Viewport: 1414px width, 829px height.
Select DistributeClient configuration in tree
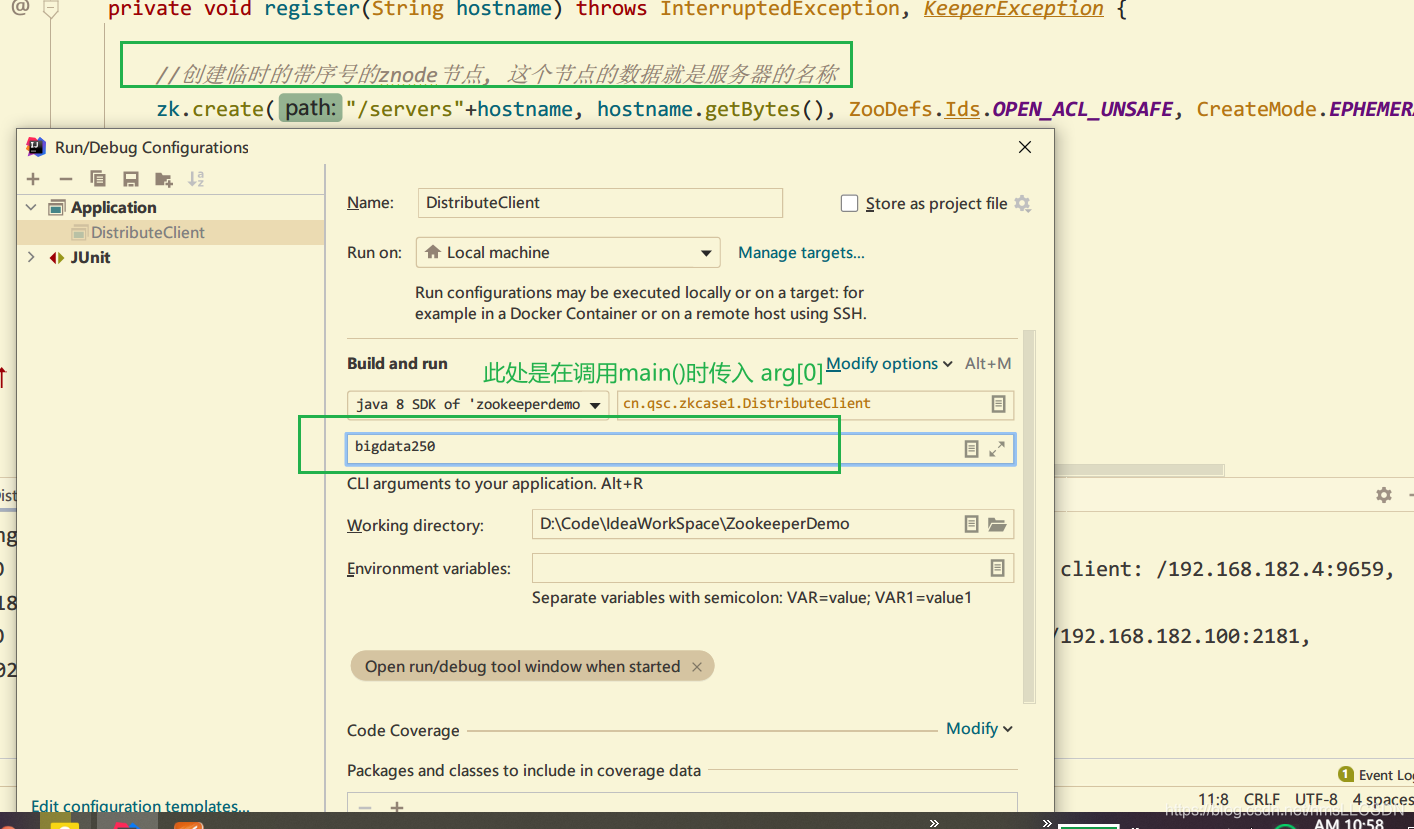pos(170,232)
